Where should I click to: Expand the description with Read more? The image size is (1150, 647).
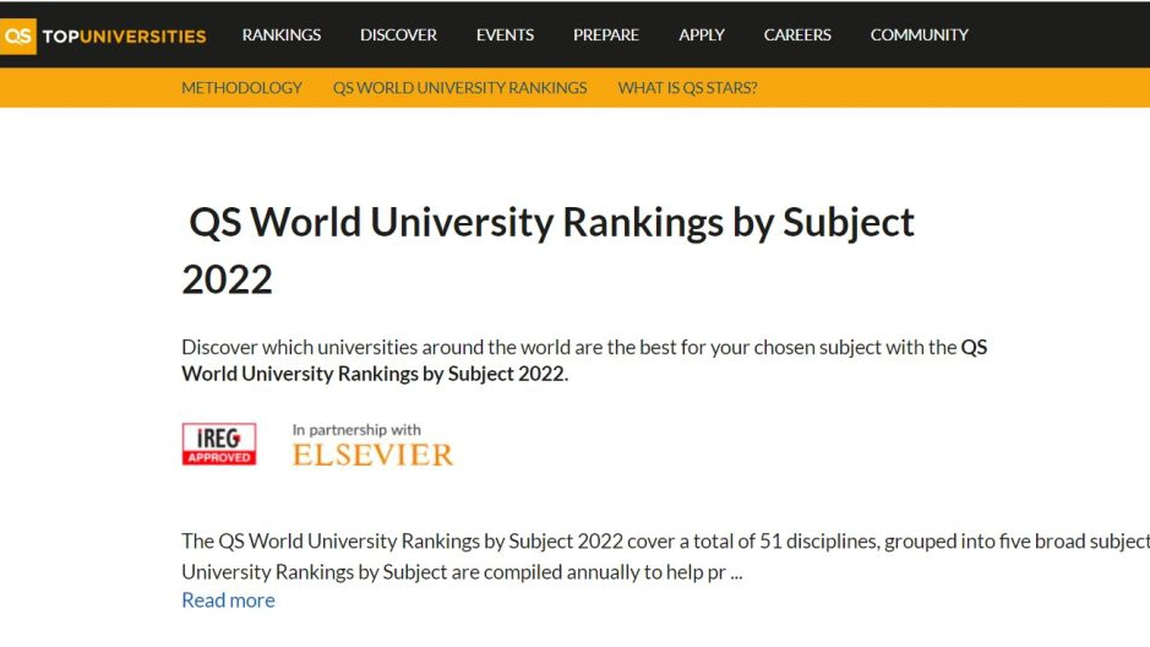[228, 600]
